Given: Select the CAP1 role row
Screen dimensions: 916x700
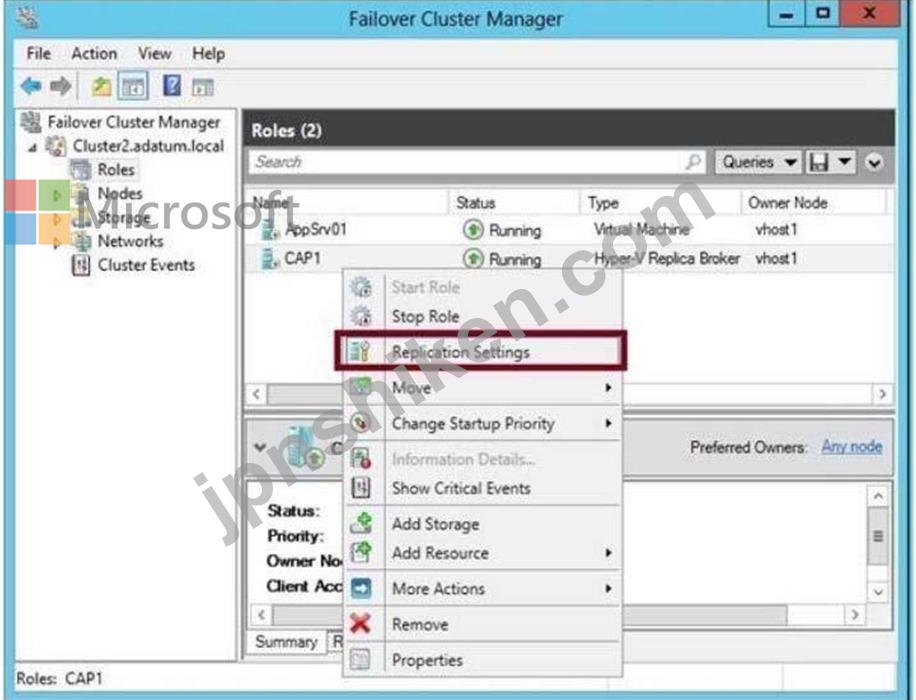Looking at the screenshot, I should point(569,258).
